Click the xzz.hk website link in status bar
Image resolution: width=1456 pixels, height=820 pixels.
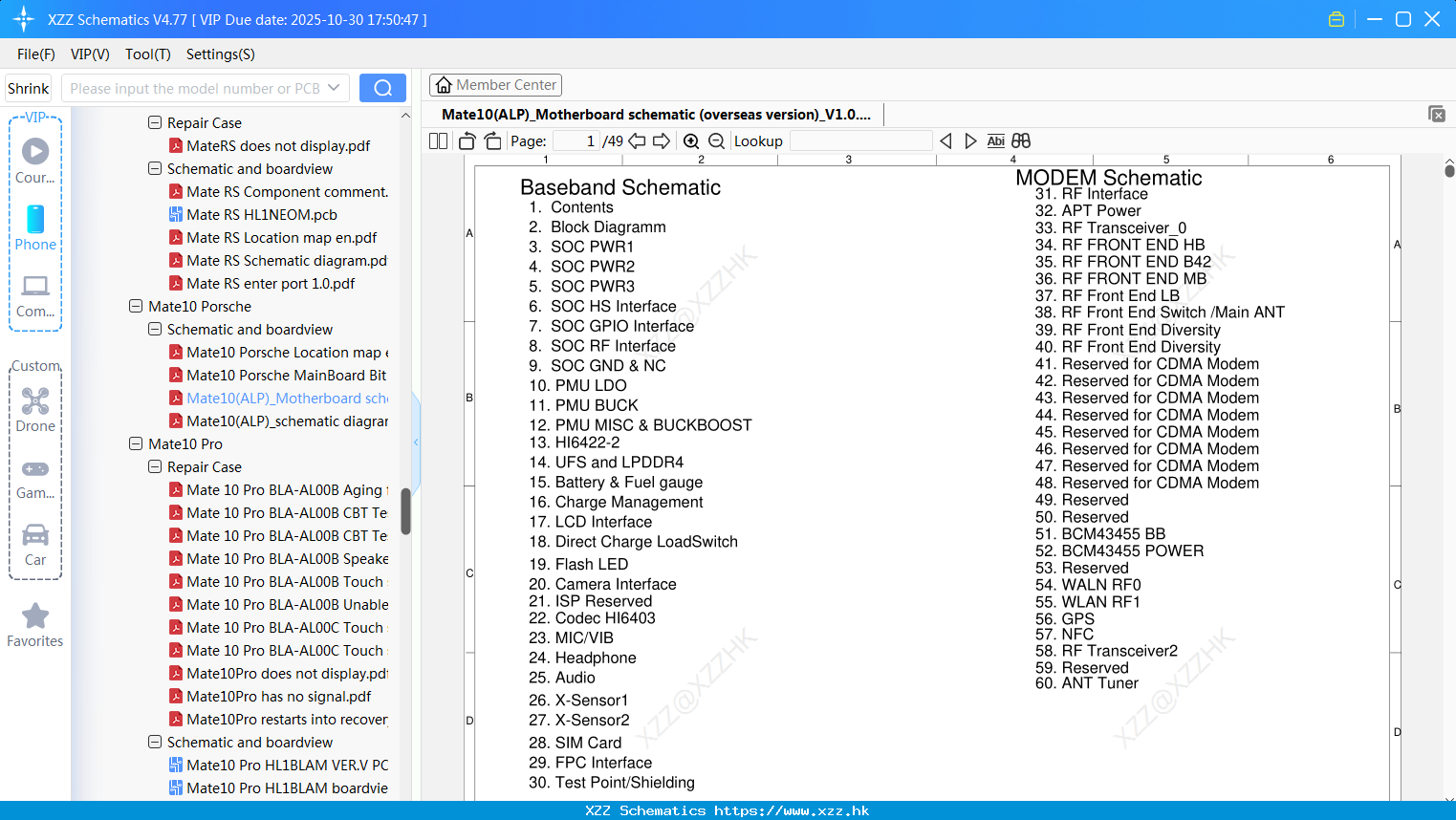pos(792,810)
